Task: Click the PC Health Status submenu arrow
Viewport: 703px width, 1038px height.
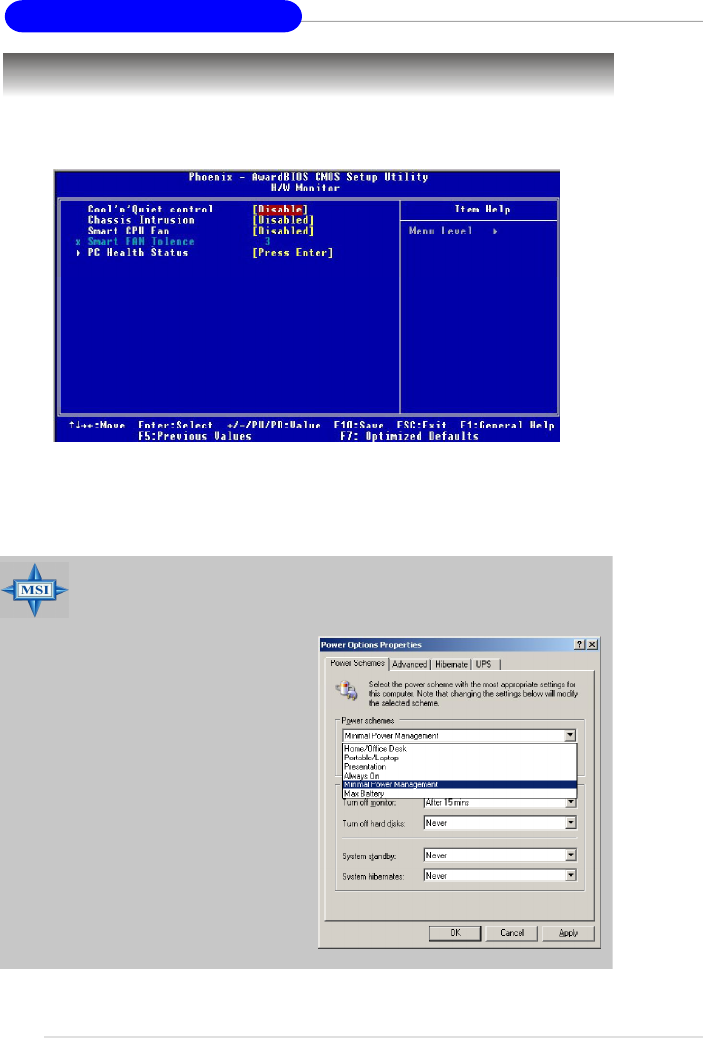Action: pos(79,253)
